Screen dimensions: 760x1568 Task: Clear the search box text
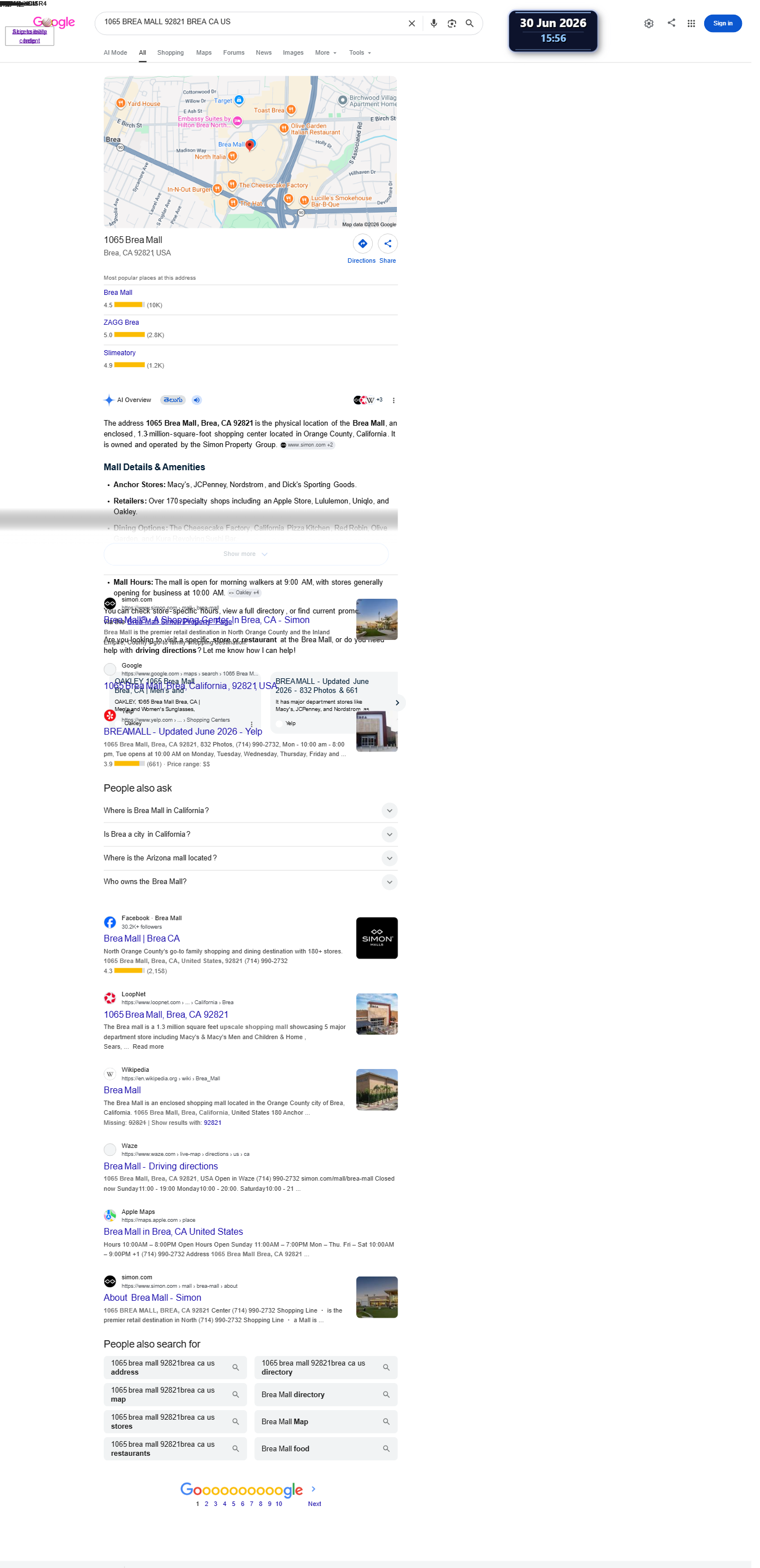pos(416,24)
